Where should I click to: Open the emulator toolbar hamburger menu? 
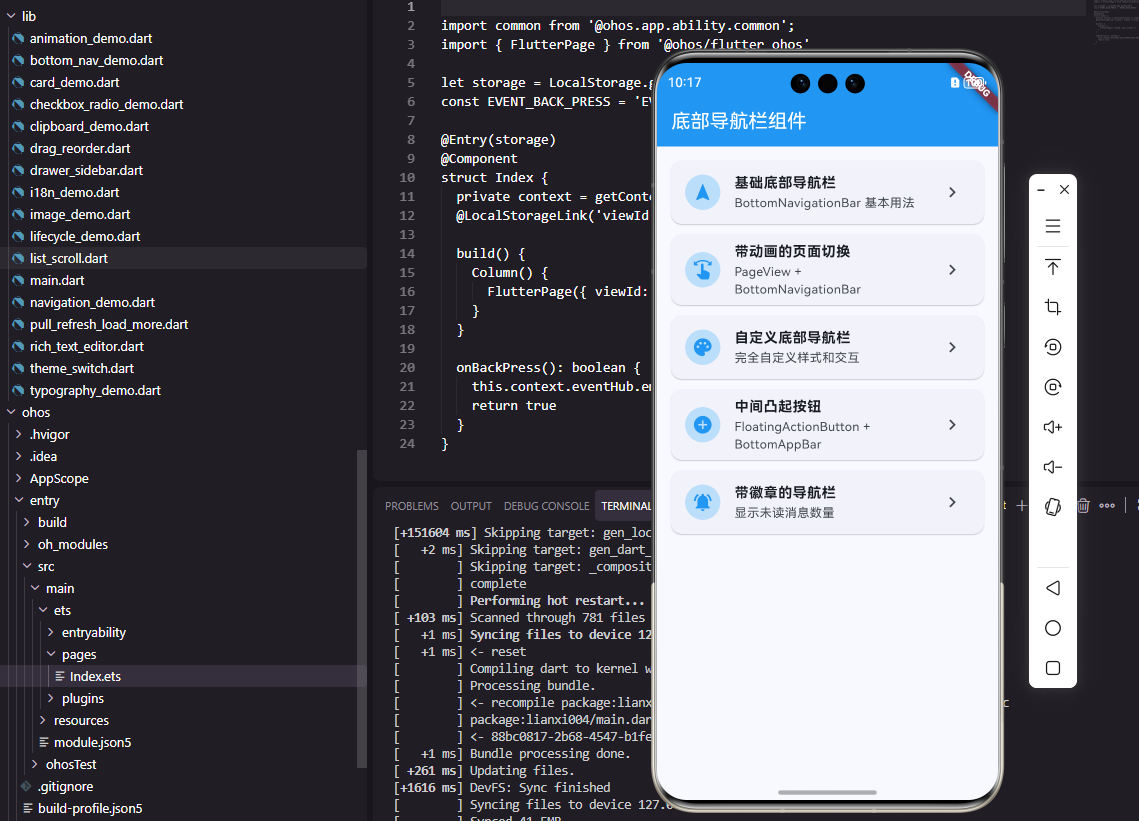tap(1052, 226)
